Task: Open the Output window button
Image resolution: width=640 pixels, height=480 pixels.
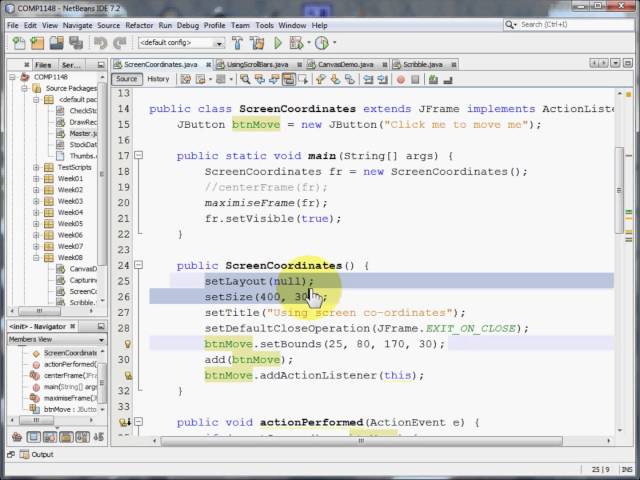Action: (36, 454)
